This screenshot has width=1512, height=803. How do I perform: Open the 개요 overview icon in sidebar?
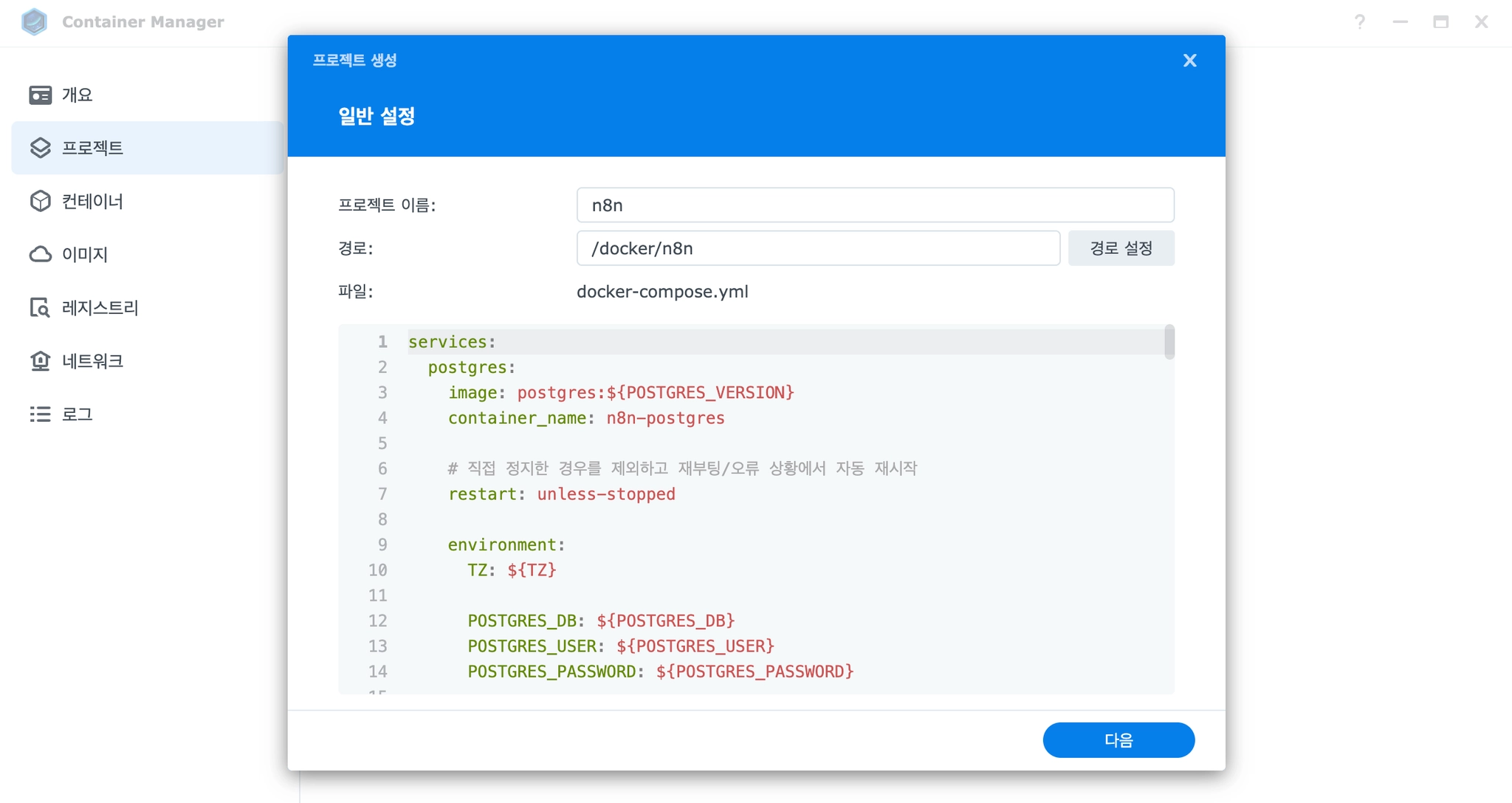(x=41, y=95)
